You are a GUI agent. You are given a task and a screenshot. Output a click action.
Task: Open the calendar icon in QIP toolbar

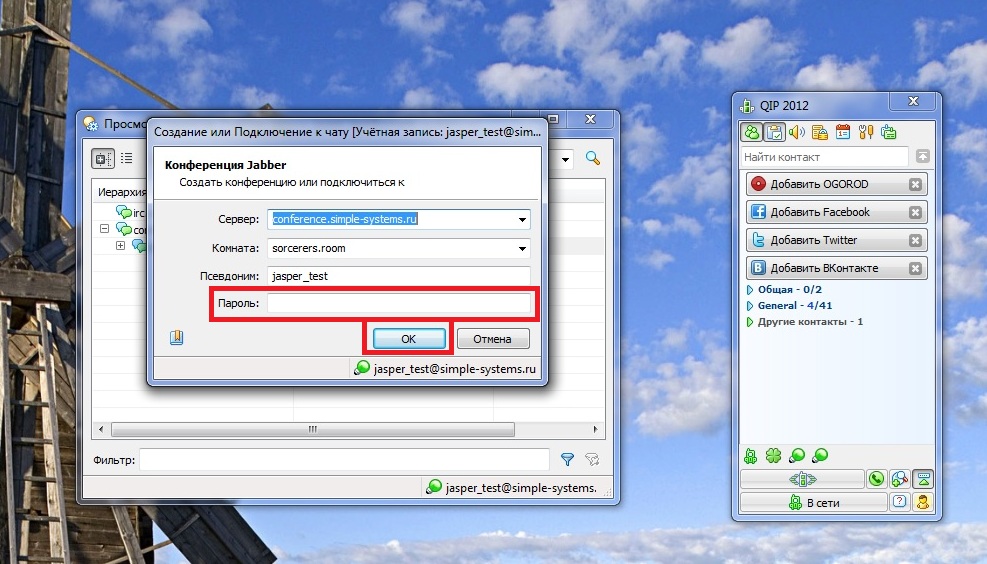pos(843,132)
